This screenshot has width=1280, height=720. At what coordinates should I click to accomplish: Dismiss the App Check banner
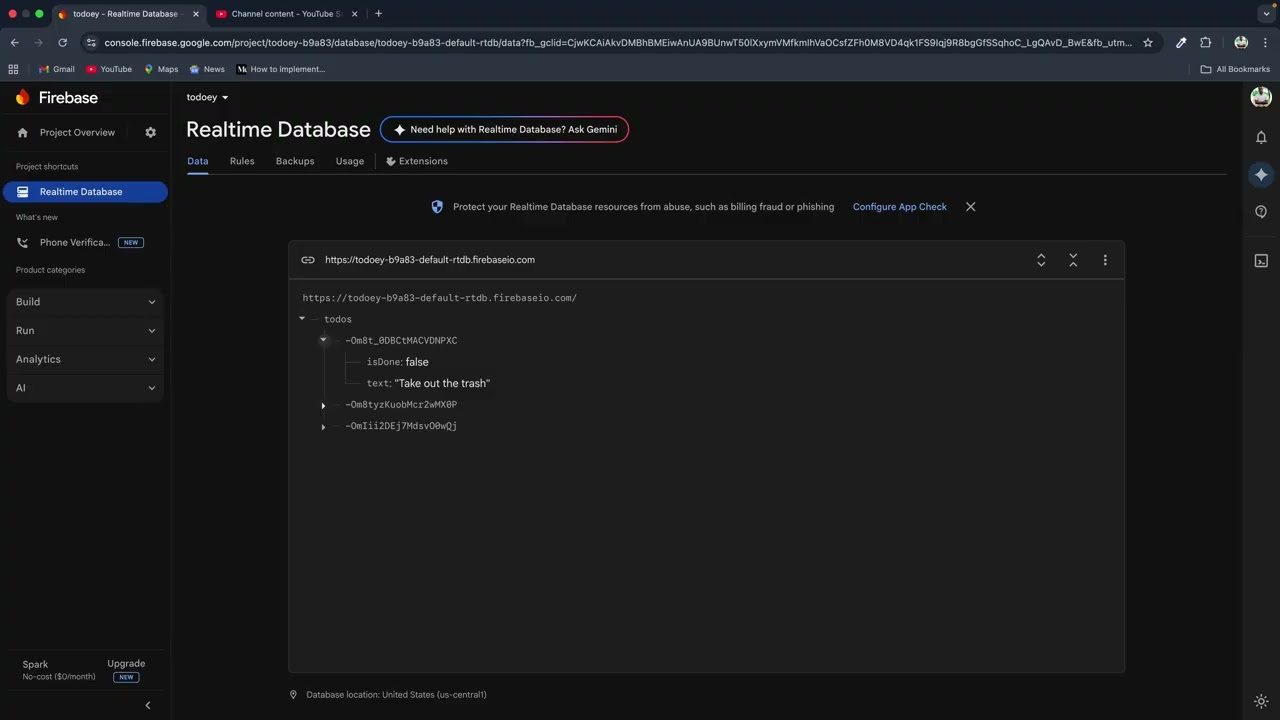[970, 207]
